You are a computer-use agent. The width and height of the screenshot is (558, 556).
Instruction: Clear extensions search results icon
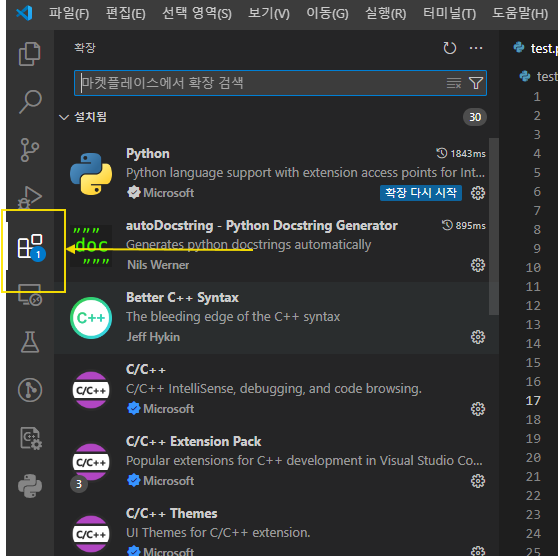coord(454,83)
